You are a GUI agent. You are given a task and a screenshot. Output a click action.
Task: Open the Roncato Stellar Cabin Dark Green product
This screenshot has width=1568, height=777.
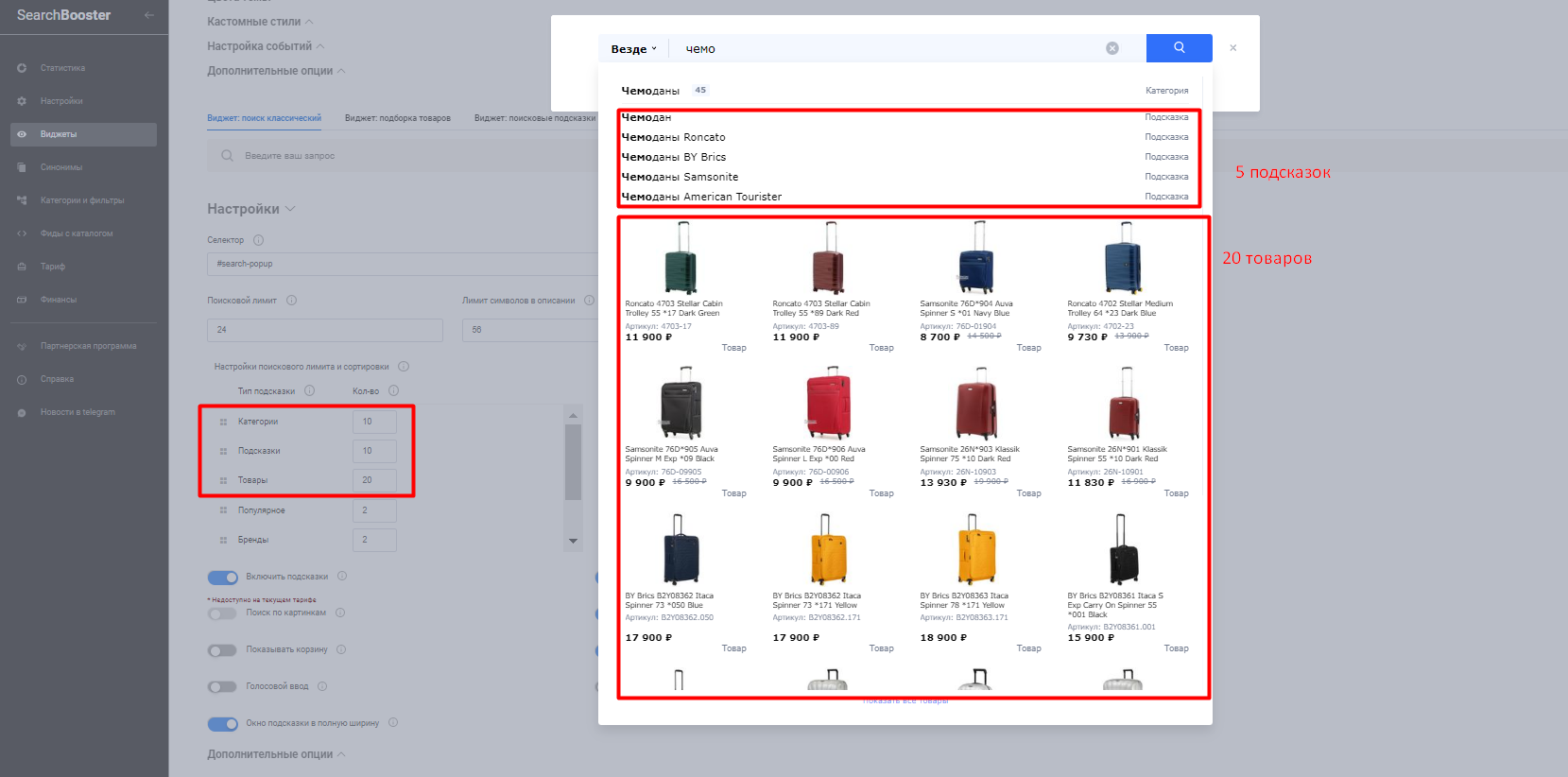(x=681, y=274)
